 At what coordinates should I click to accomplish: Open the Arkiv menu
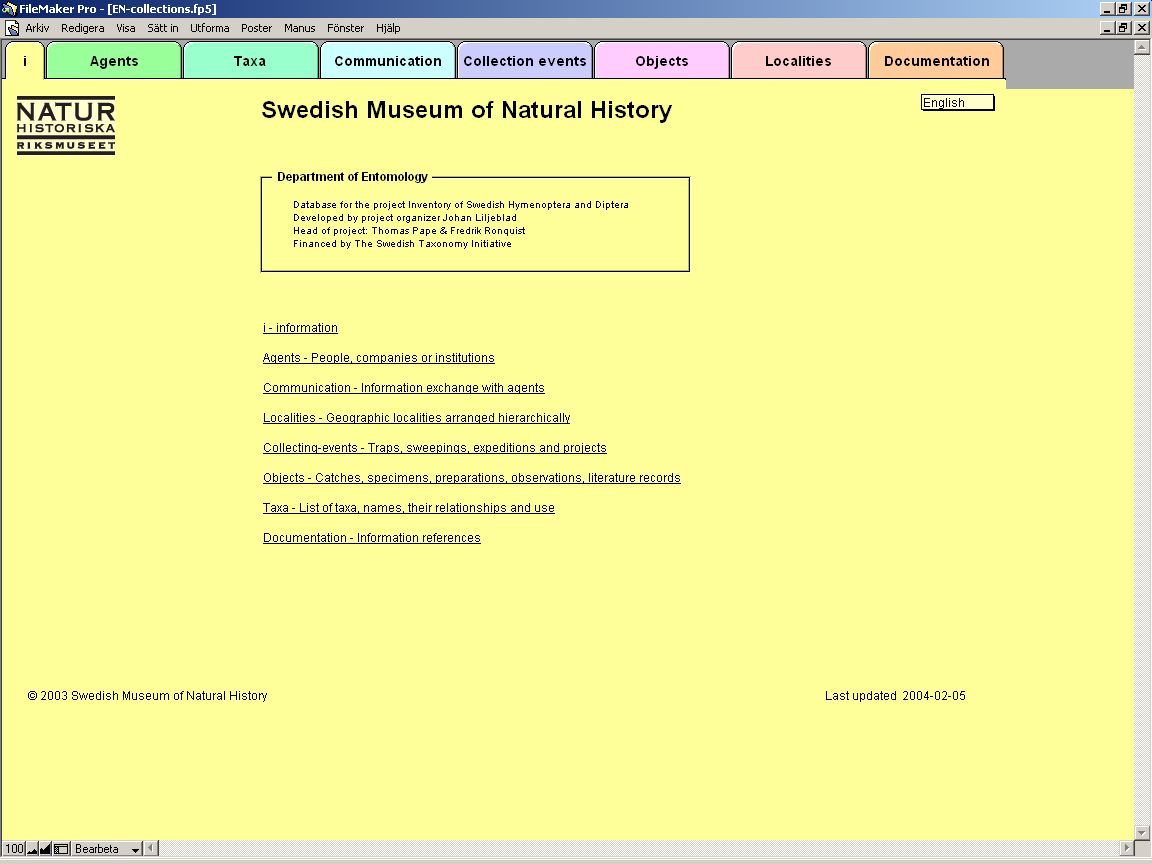point(37,28)
